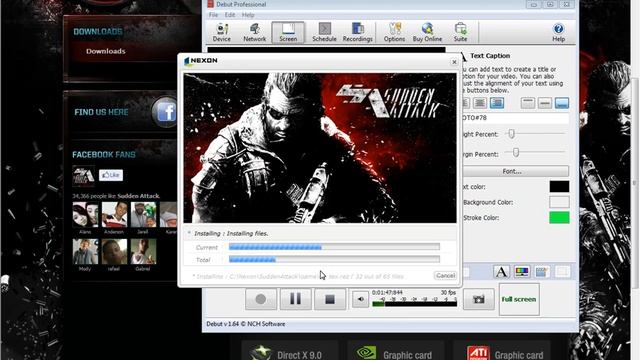Image resolution: width=640 pixels, height=360 pixels.
Task: Pick the green Stroke Color swatch
Action: (x=559, y=218)
